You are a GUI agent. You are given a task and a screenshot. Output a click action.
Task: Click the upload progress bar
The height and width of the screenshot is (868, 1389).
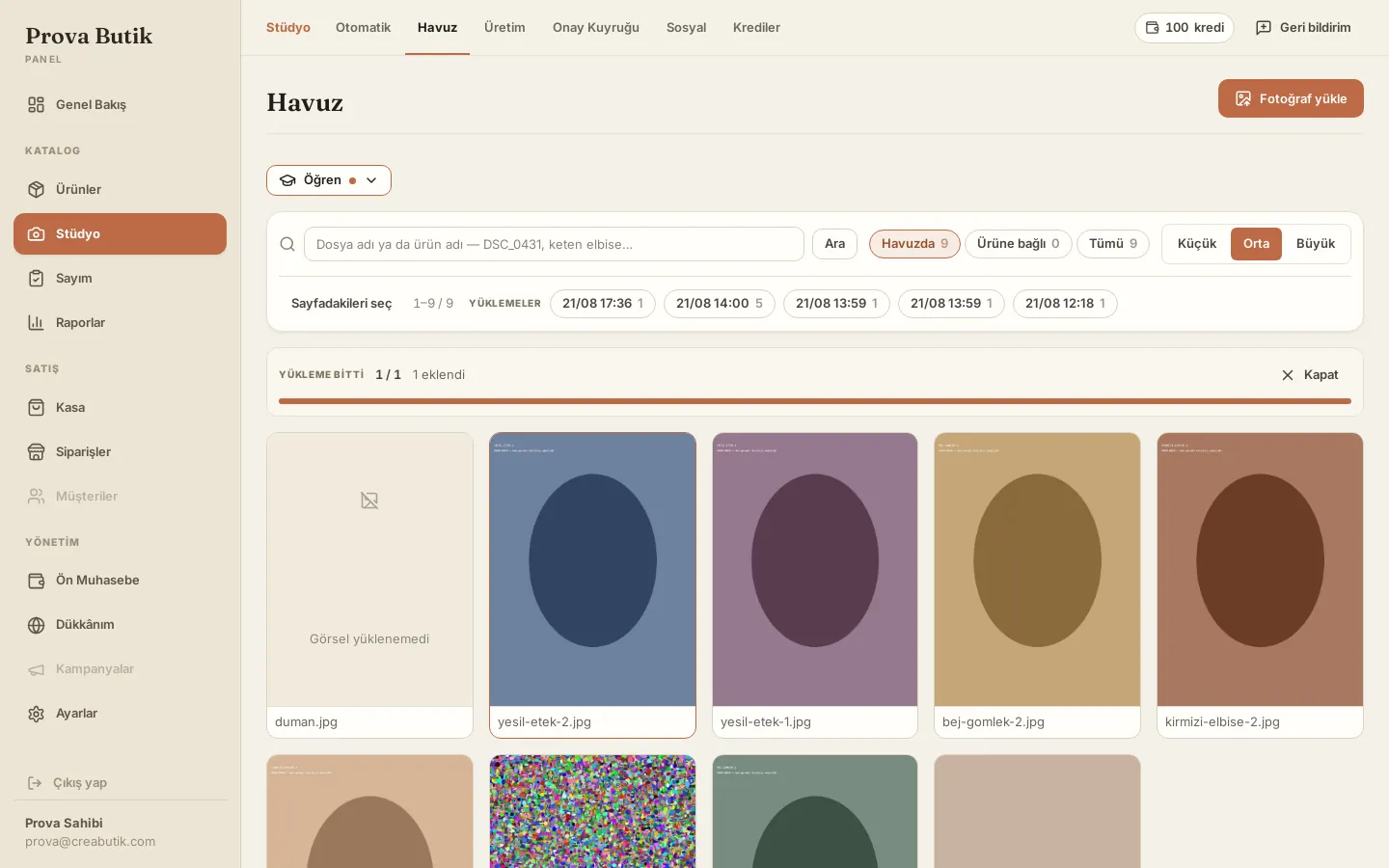point(815,401)
